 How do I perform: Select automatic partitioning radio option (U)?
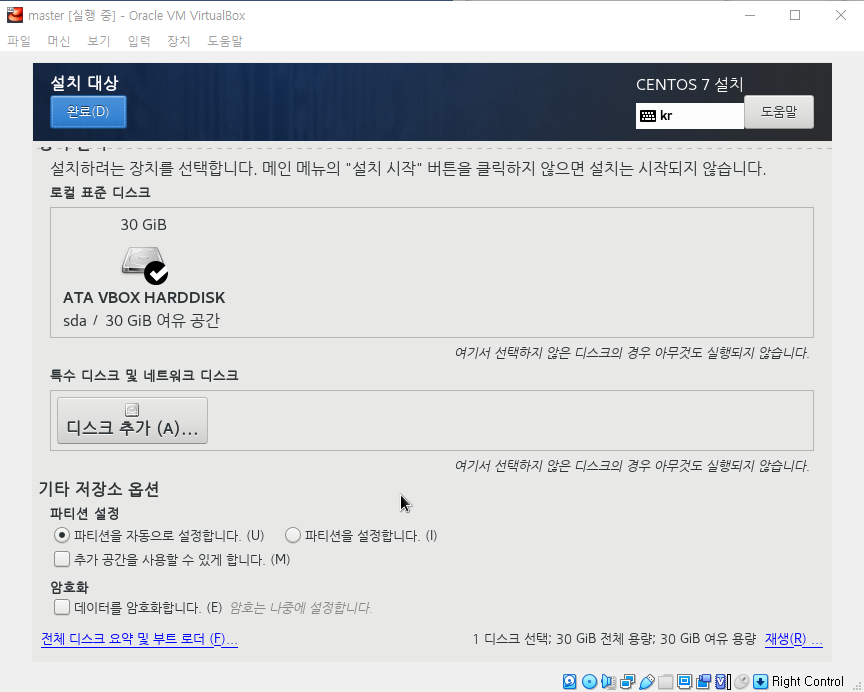click(62, 535)
